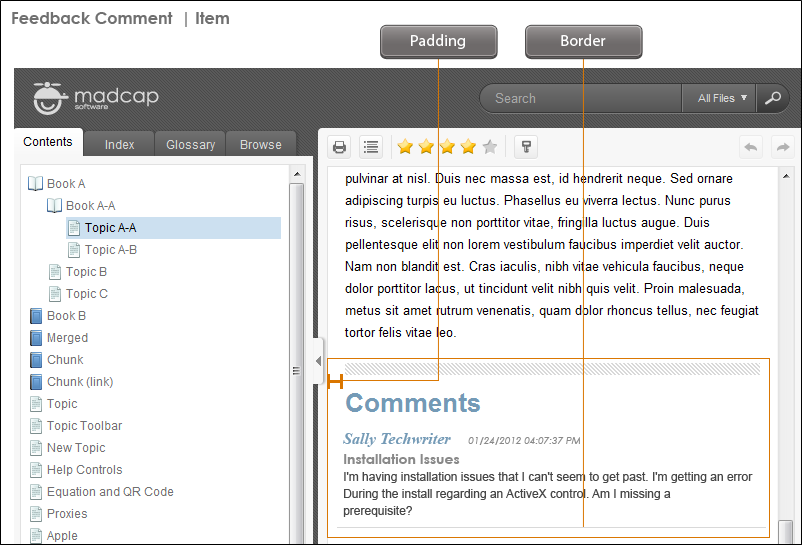Open the All Files search filter dropdown
This screenshot has width=802, height=545.
(x=720, y=98)
